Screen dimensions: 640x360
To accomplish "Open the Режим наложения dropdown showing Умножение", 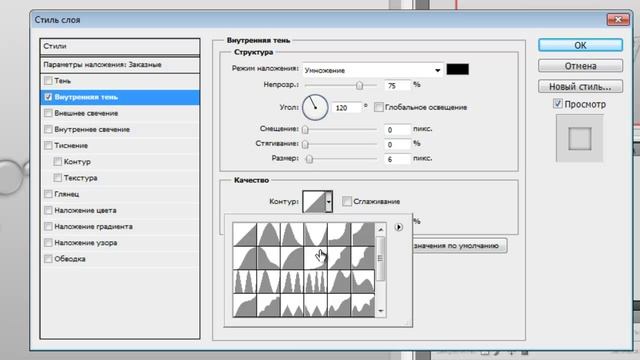I will point(373,70).
